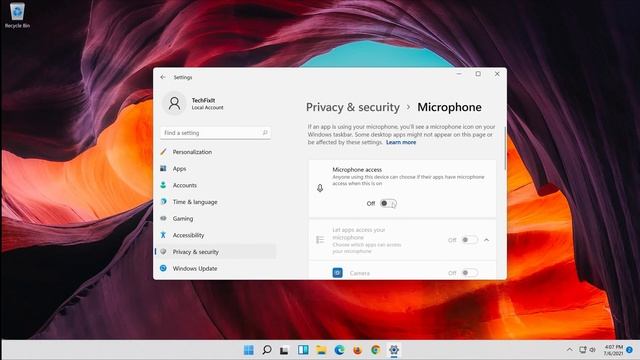The image size is (640, 360).
Task: Launch Google Chrome from the taskbar
Action: pos(376,350)
